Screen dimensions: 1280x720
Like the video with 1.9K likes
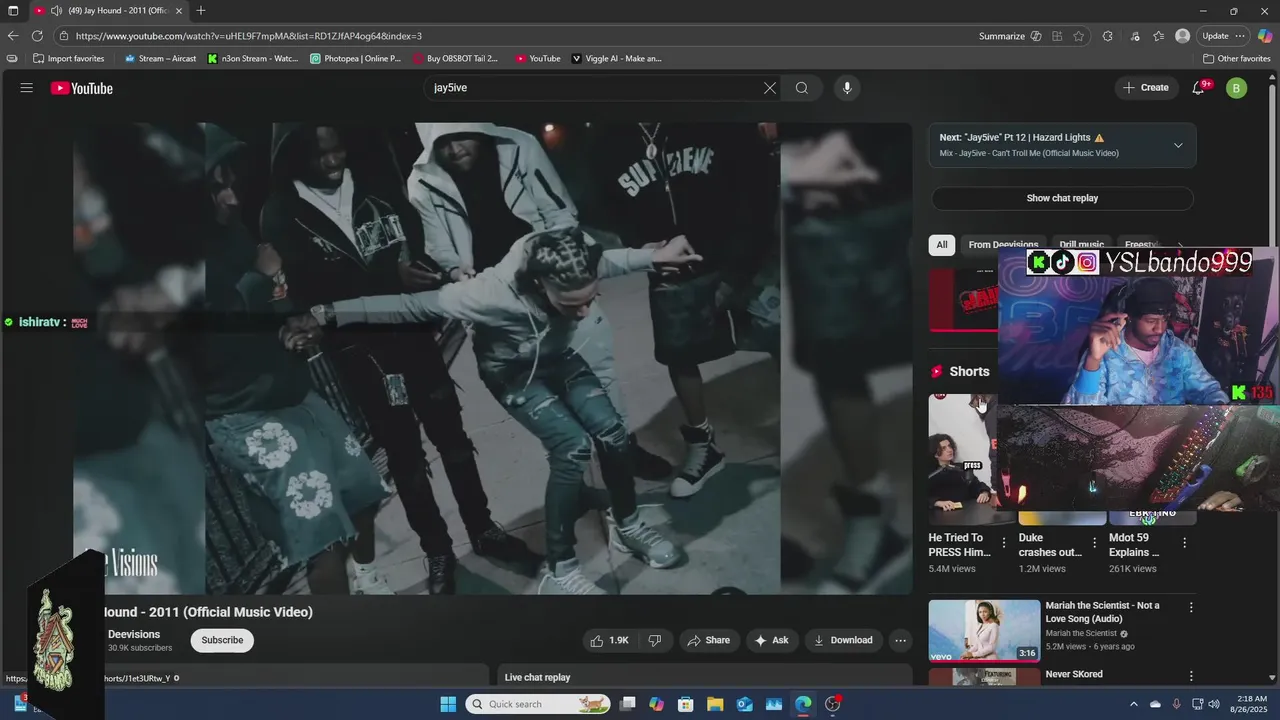[610, 640]
